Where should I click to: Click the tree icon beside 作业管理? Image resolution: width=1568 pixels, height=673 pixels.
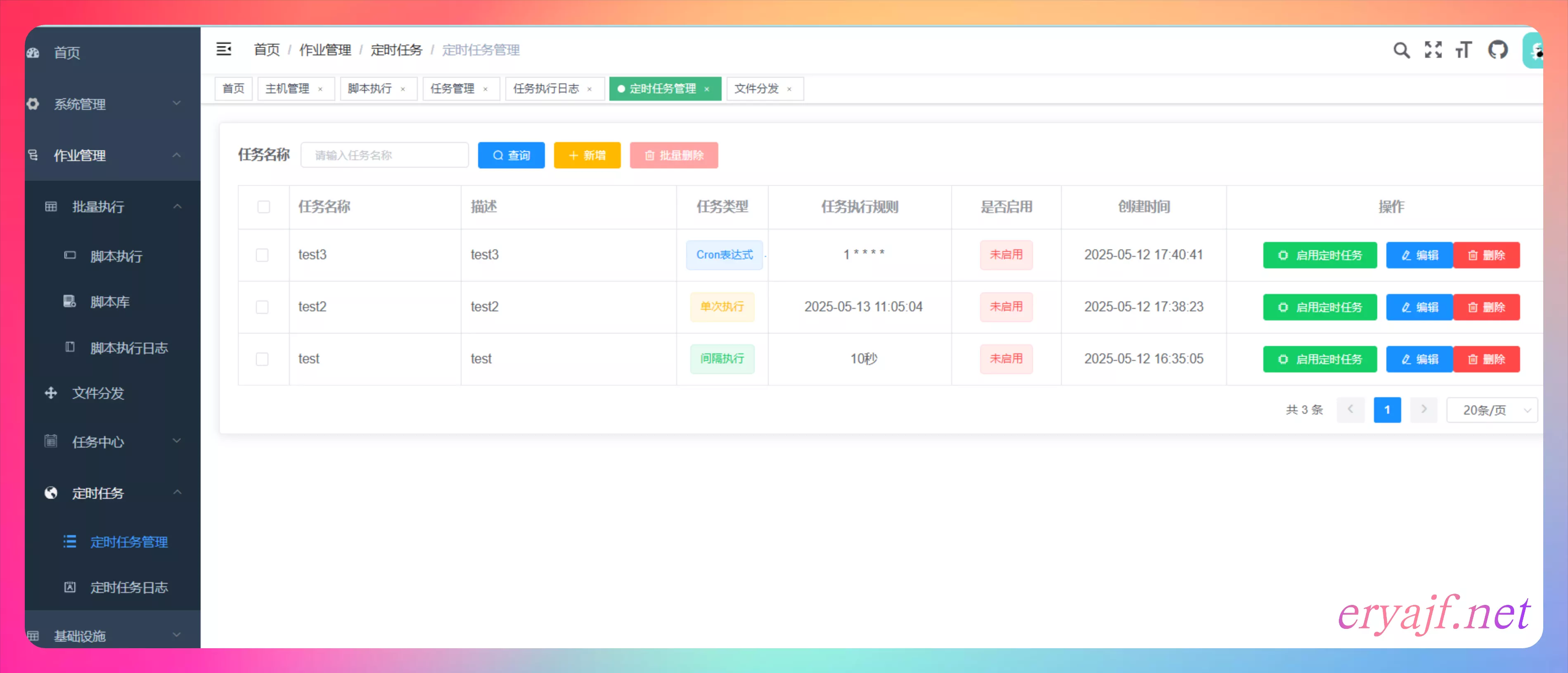pos(33,155)
